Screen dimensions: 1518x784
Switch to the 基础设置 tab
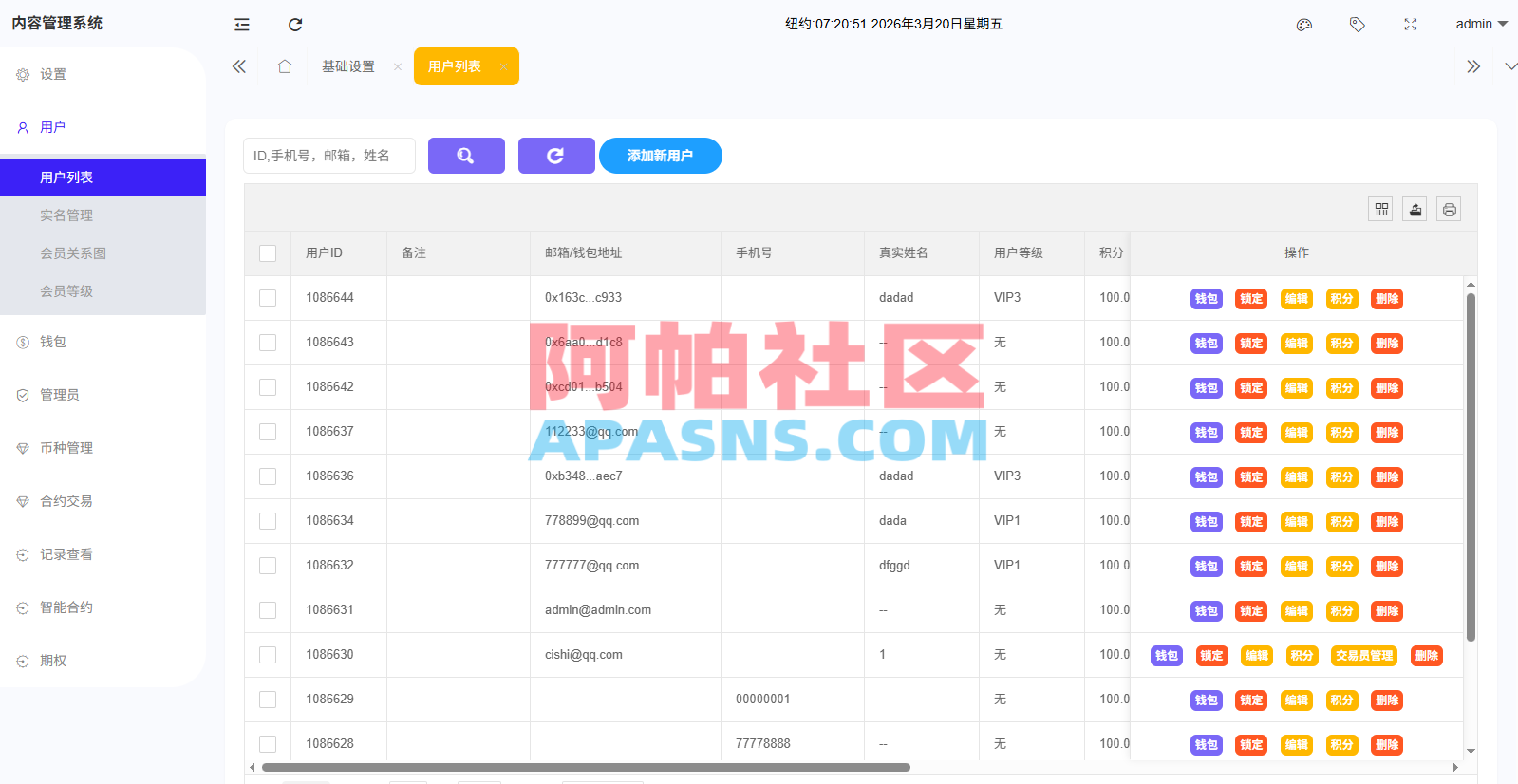pos(348,66)
